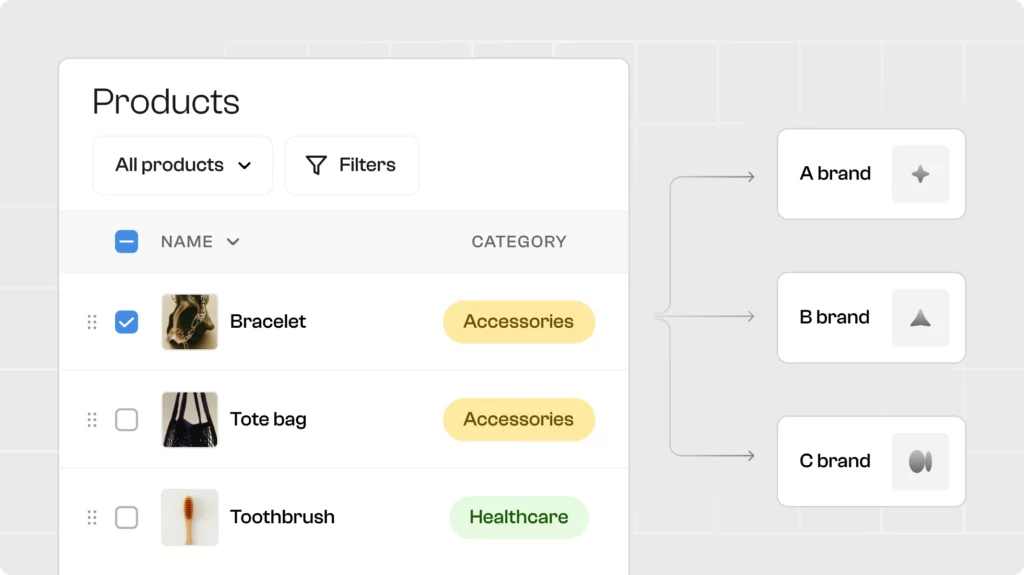This screenshot has height=575, width=1024.
Task: Click the B brand triangle icon
Action: (920, 318)
